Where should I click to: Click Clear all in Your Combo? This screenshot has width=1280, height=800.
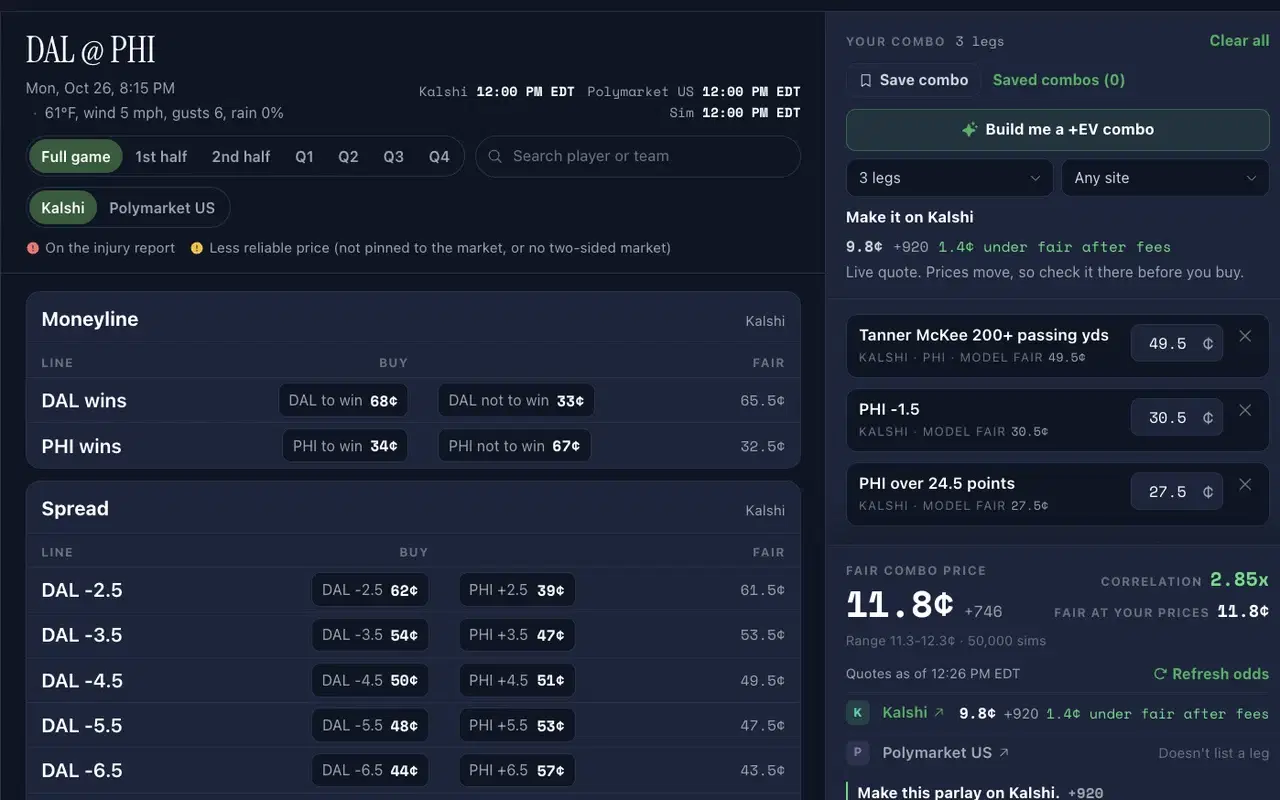[x=1239, y=41]
